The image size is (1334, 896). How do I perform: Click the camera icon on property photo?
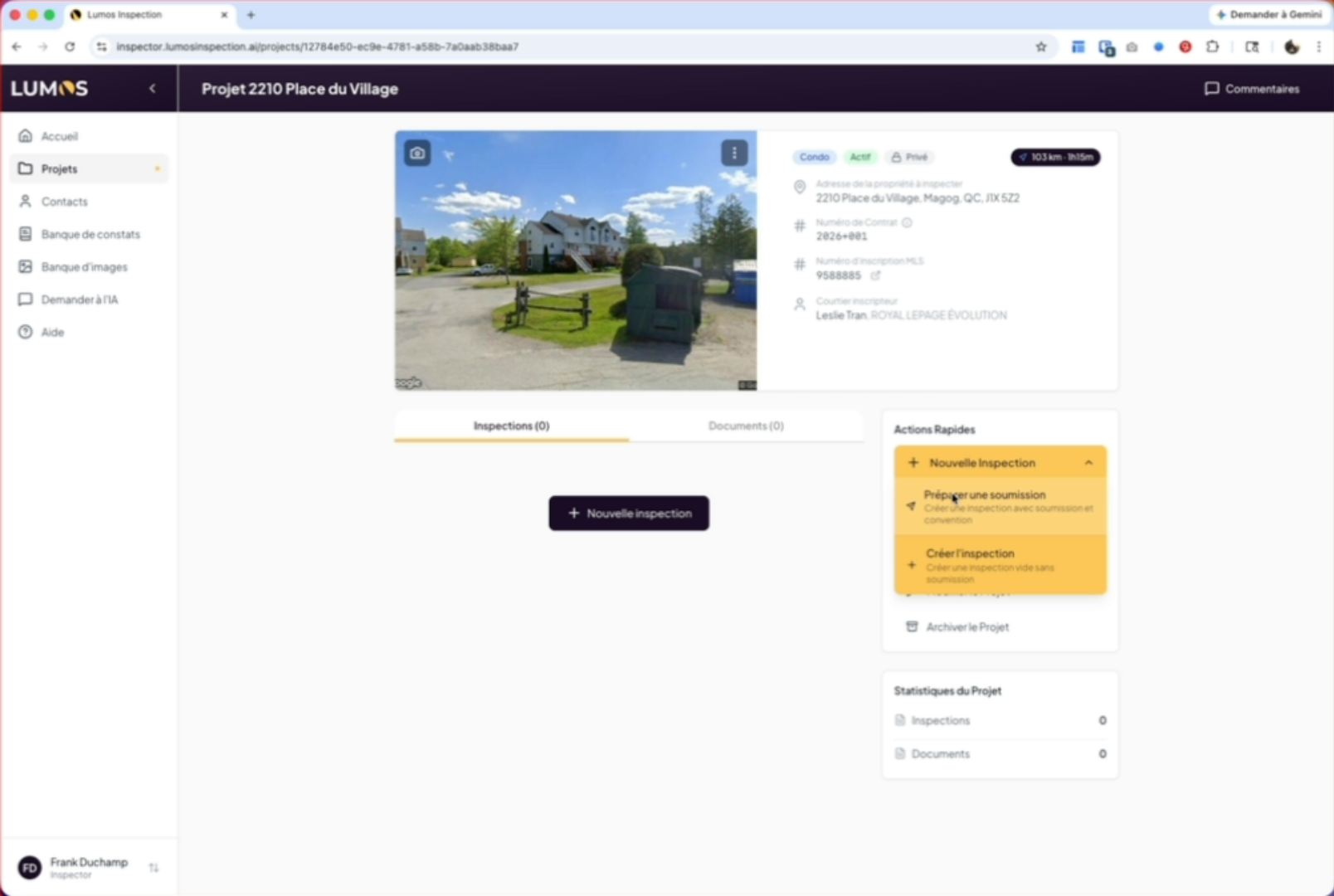(417, 153)
